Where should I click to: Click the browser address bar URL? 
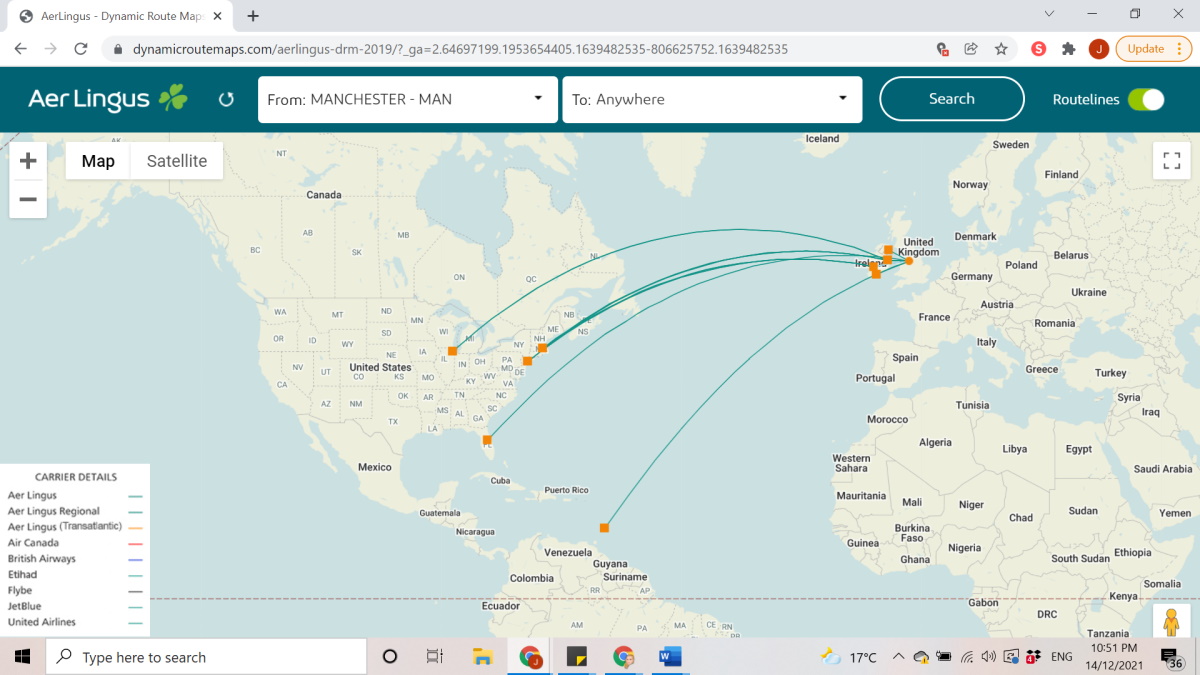(460, 48)
